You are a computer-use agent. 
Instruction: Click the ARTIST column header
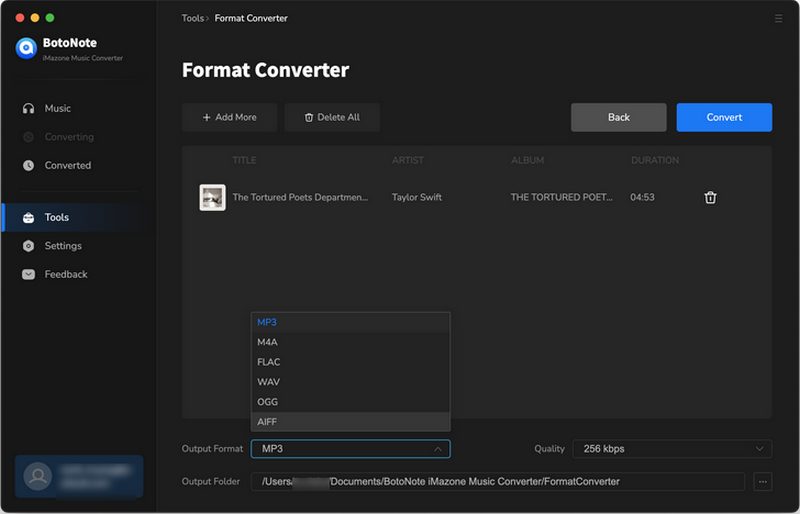click(408, 161)
